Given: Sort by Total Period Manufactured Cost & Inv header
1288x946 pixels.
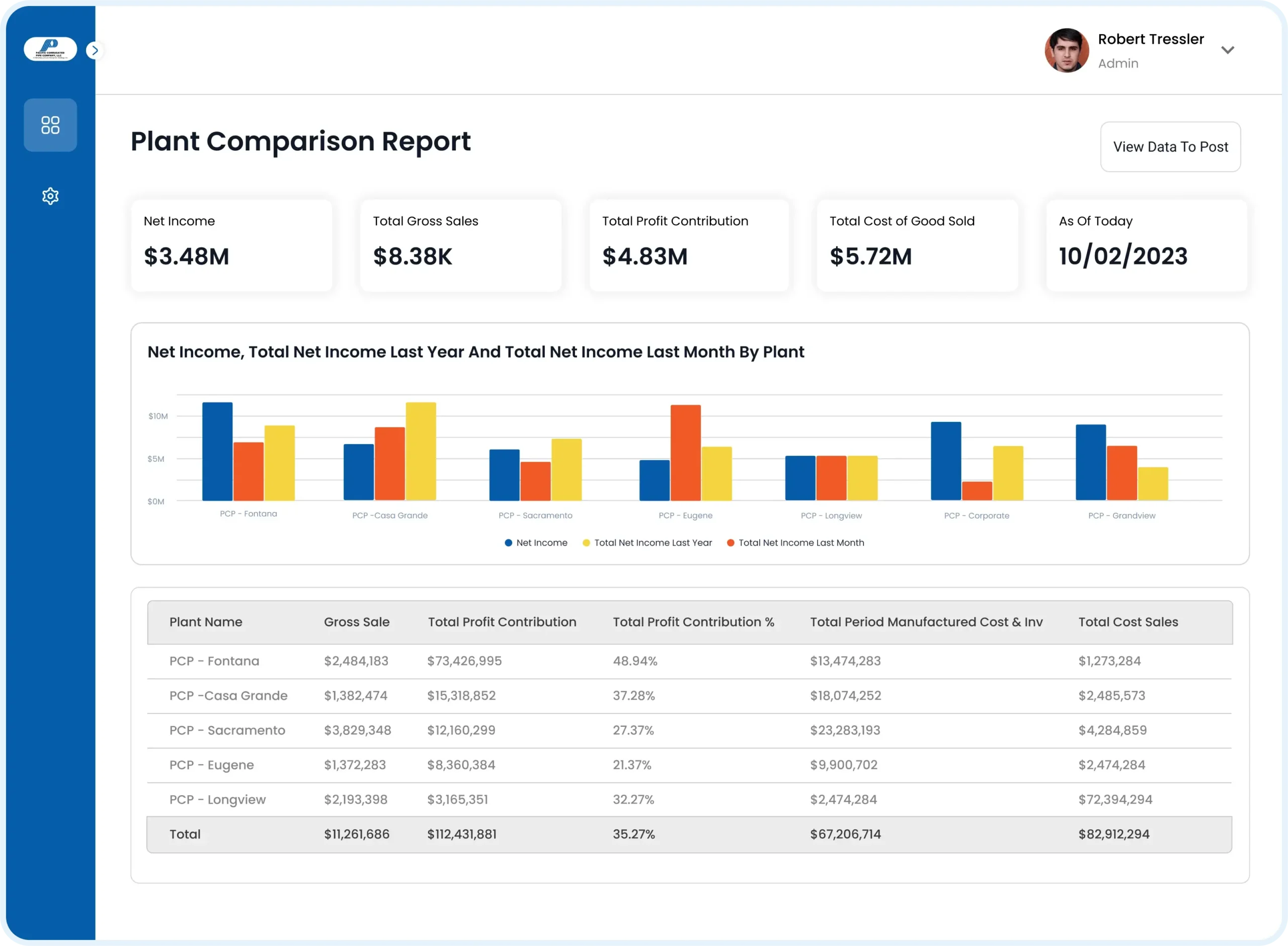Looking at the screenshot, I should click(926, 622).
